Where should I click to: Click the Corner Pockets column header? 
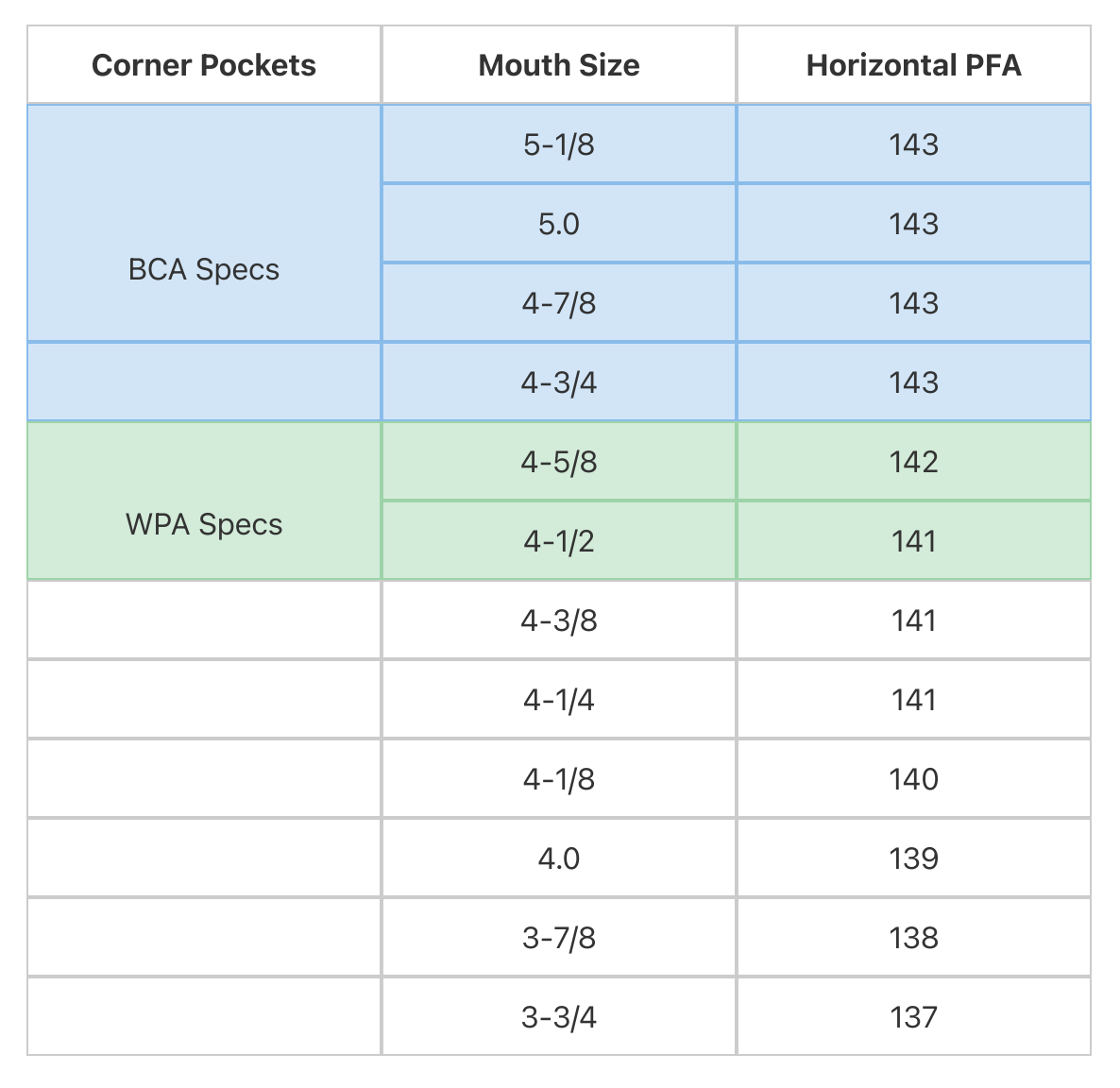[x=204, y=65]
